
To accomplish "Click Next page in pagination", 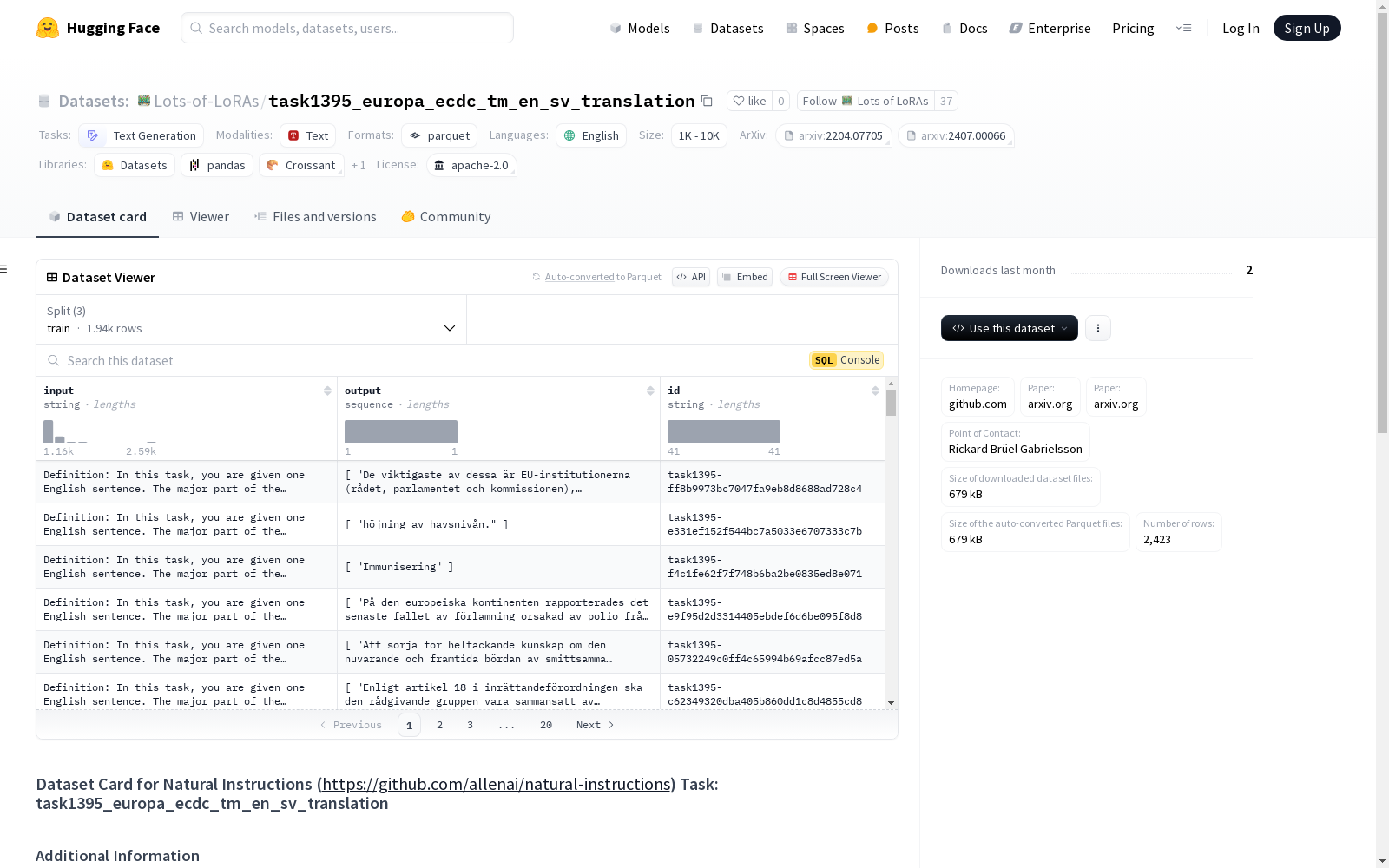I will pos(596,725).
